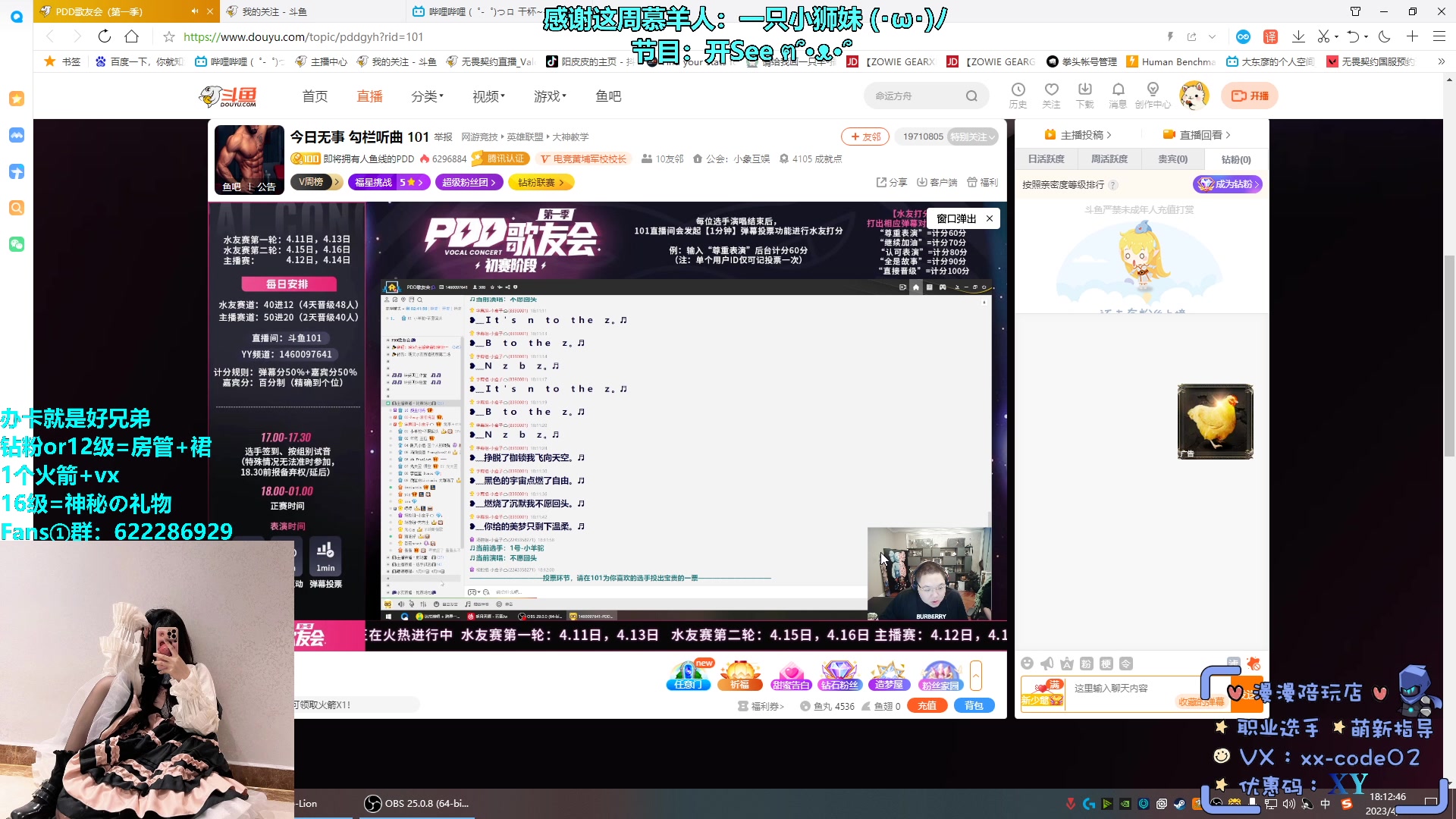
Task: Open Douyu messages bell icon
Action: [x=1118, y=96]
